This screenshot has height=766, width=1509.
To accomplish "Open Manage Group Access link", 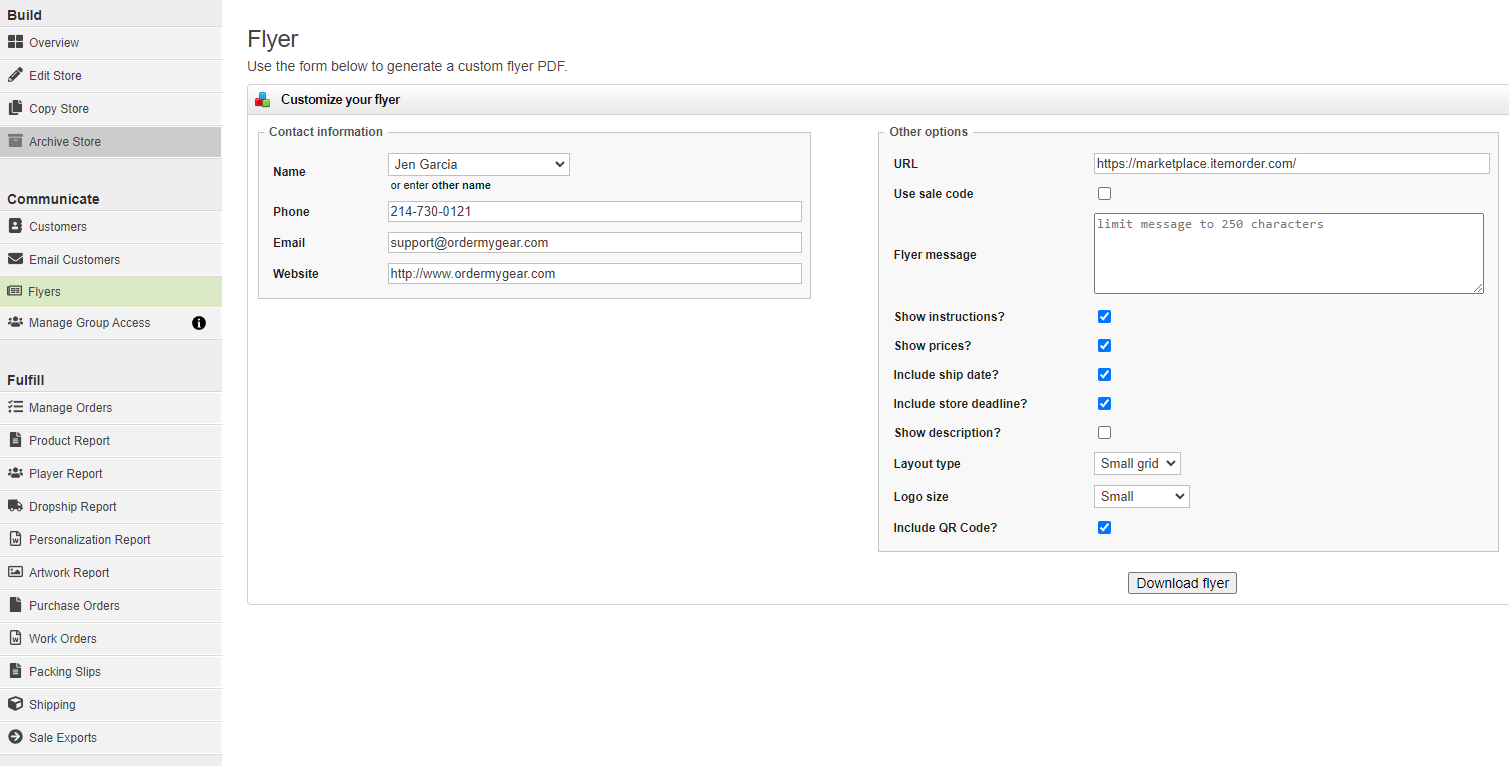I will [x=90, y=323].
